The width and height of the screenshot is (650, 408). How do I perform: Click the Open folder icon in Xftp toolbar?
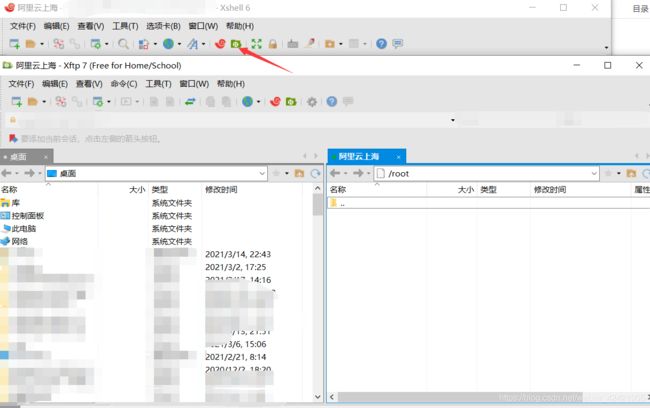coord(33,101)
